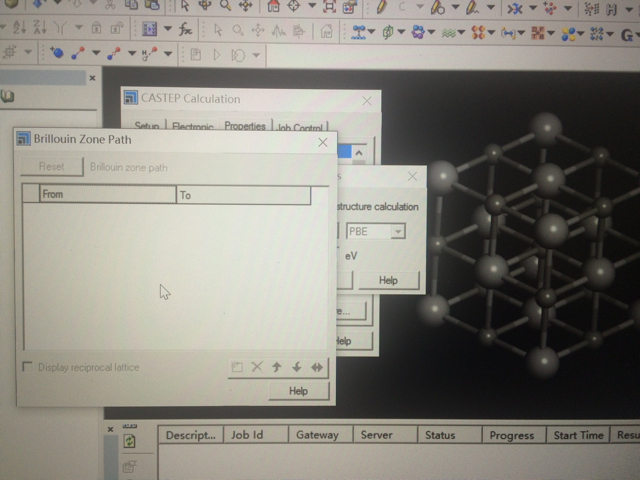The width and height of the screenshot is (640, 480).
Task: Click the new path segment icon
Action: pos(237,367)
